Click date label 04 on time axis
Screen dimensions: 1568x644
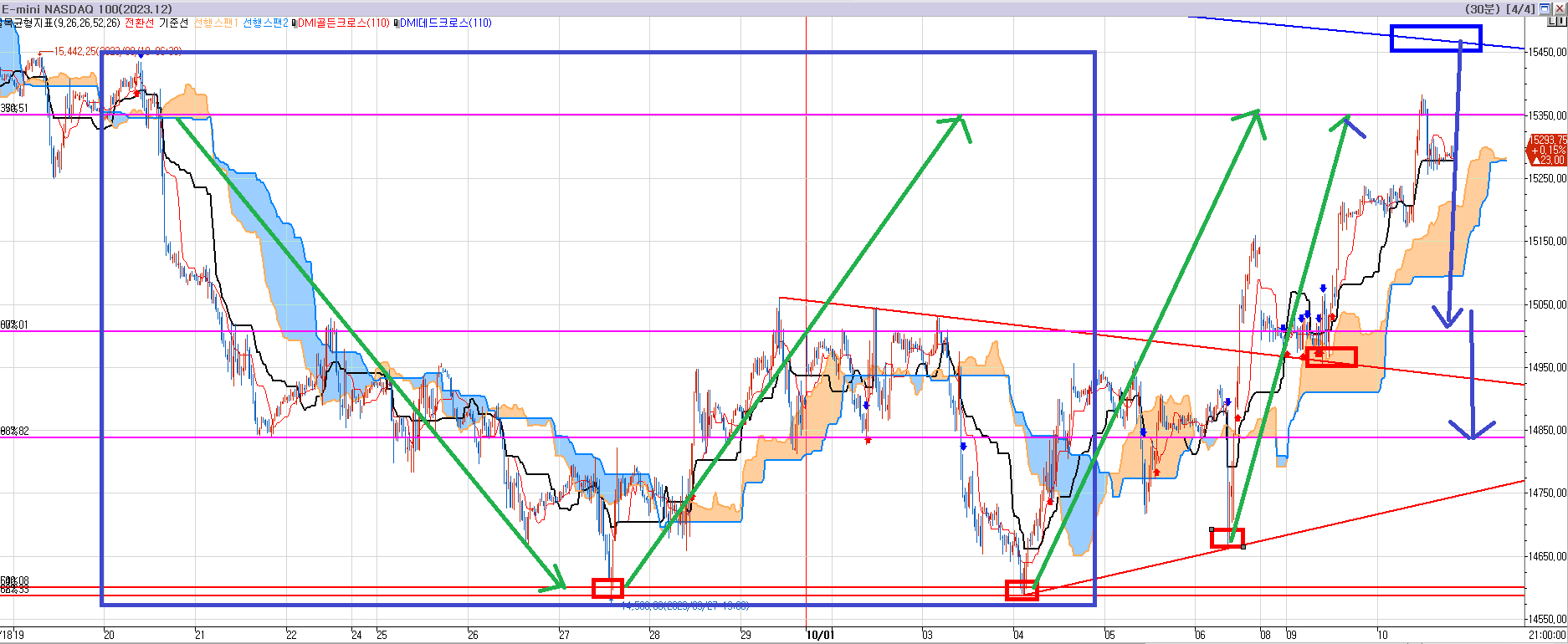[1018, 635]
